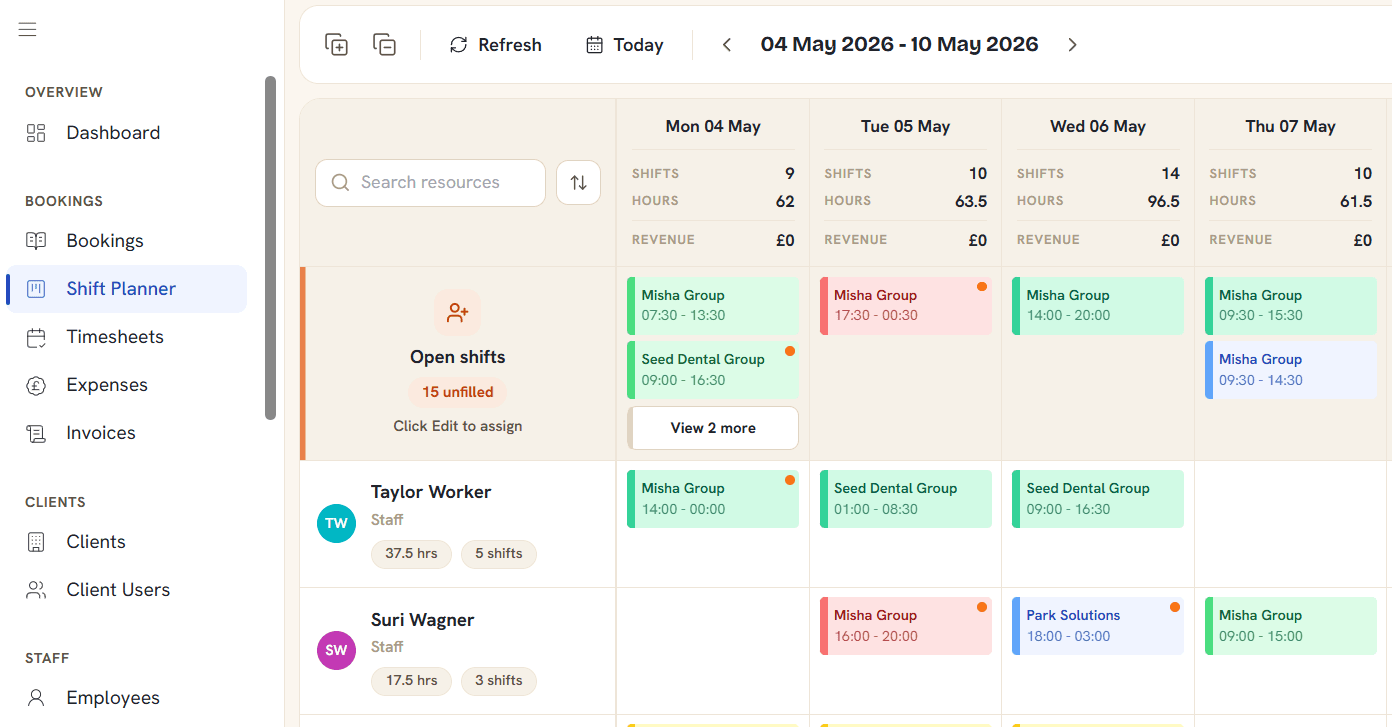Click the calendar icon beside Today
The height and width of the screenshot is (727, 1392).
point(594,45)
